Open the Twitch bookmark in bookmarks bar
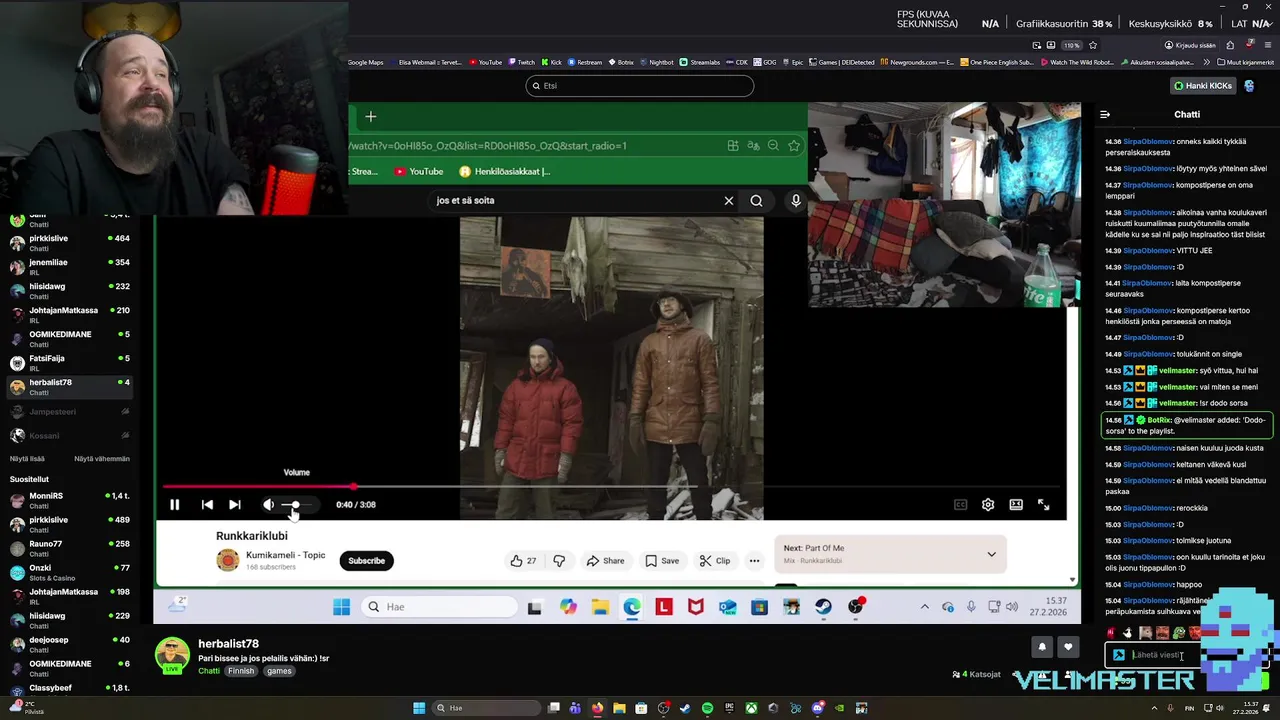The image size is (1280, 720). pyautogui.click(x=521, y=62)
